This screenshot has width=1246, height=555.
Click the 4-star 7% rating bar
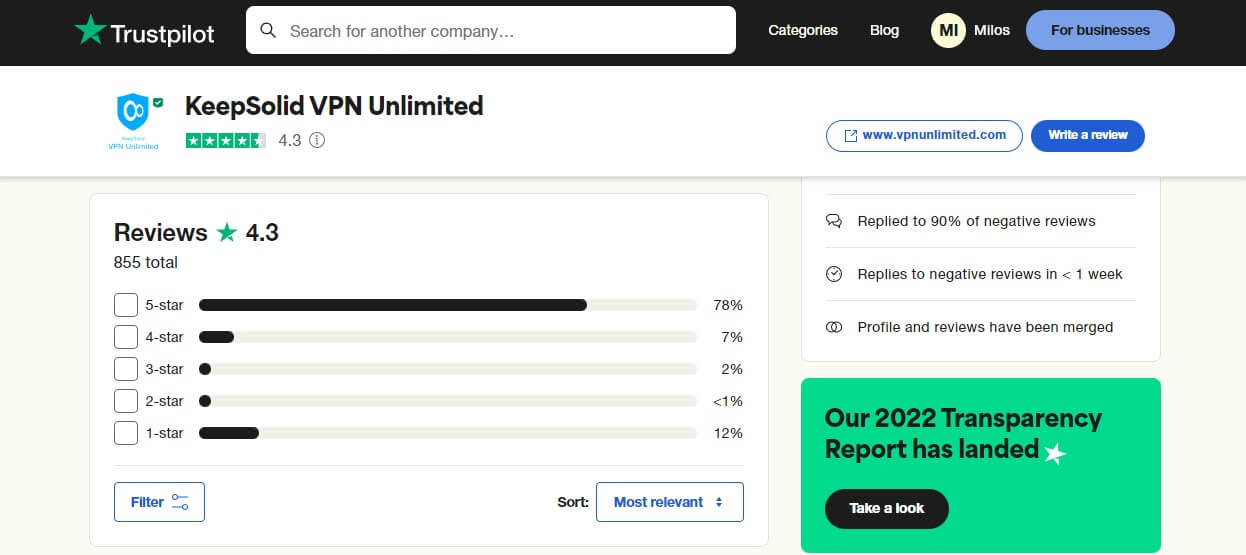point(448,337)
